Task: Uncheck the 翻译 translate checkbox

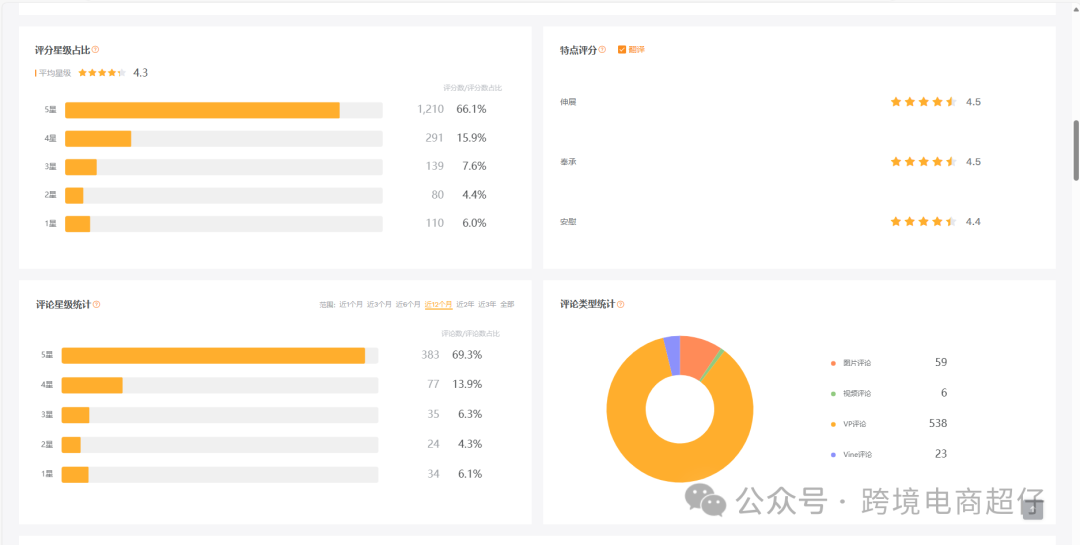Action: 622,50
